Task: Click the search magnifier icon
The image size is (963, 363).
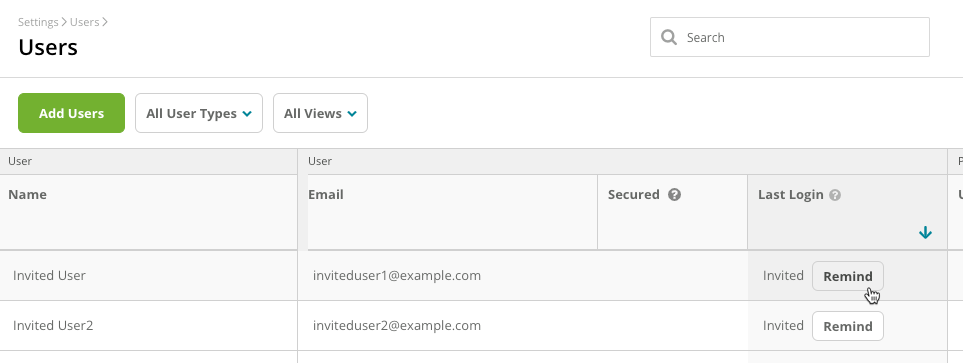Action: [x=669, y=37]
